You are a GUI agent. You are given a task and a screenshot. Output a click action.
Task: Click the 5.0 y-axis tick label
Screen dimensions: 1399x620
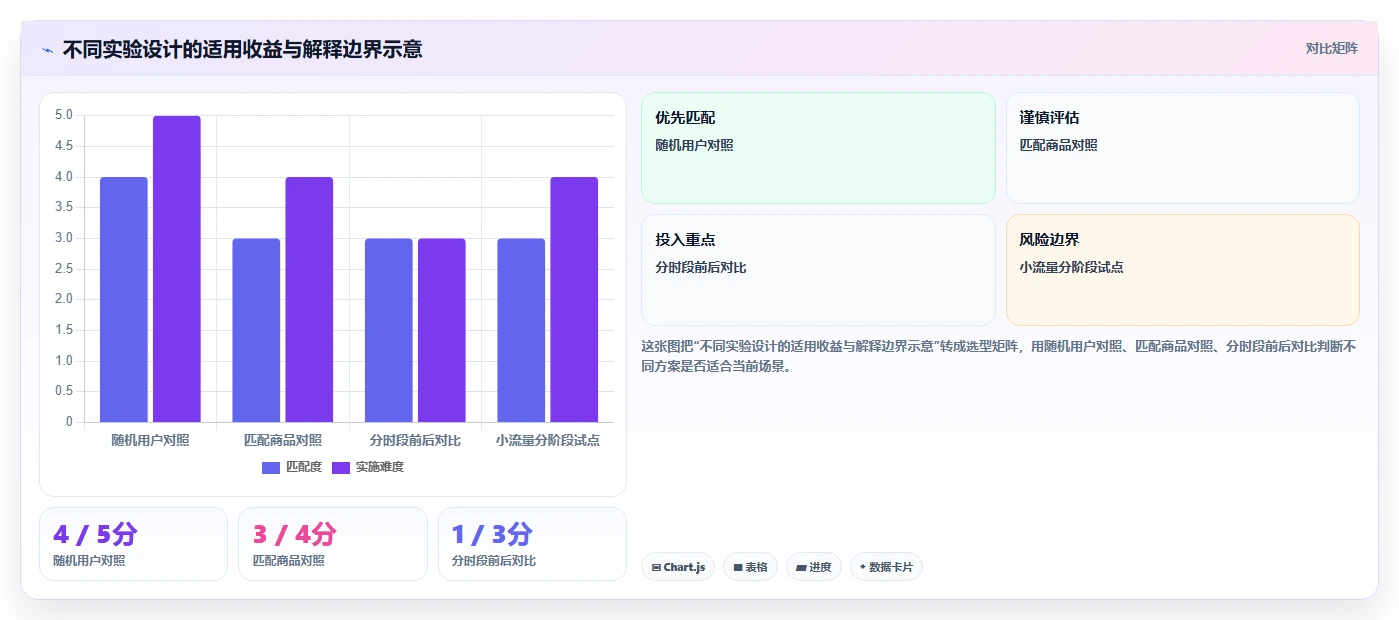[x=64, y=115]
